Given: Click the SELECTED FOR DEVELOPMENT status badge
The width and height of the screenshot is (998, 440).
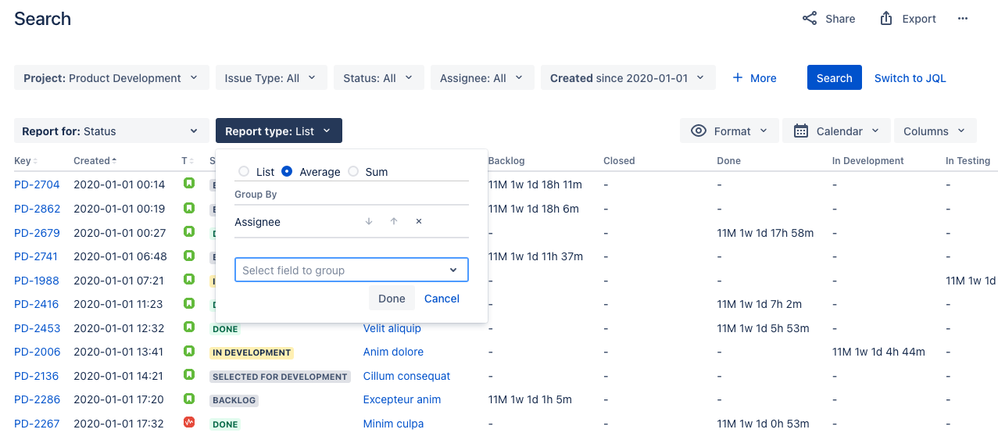Looking at the screenshot, I should [280, 376].
